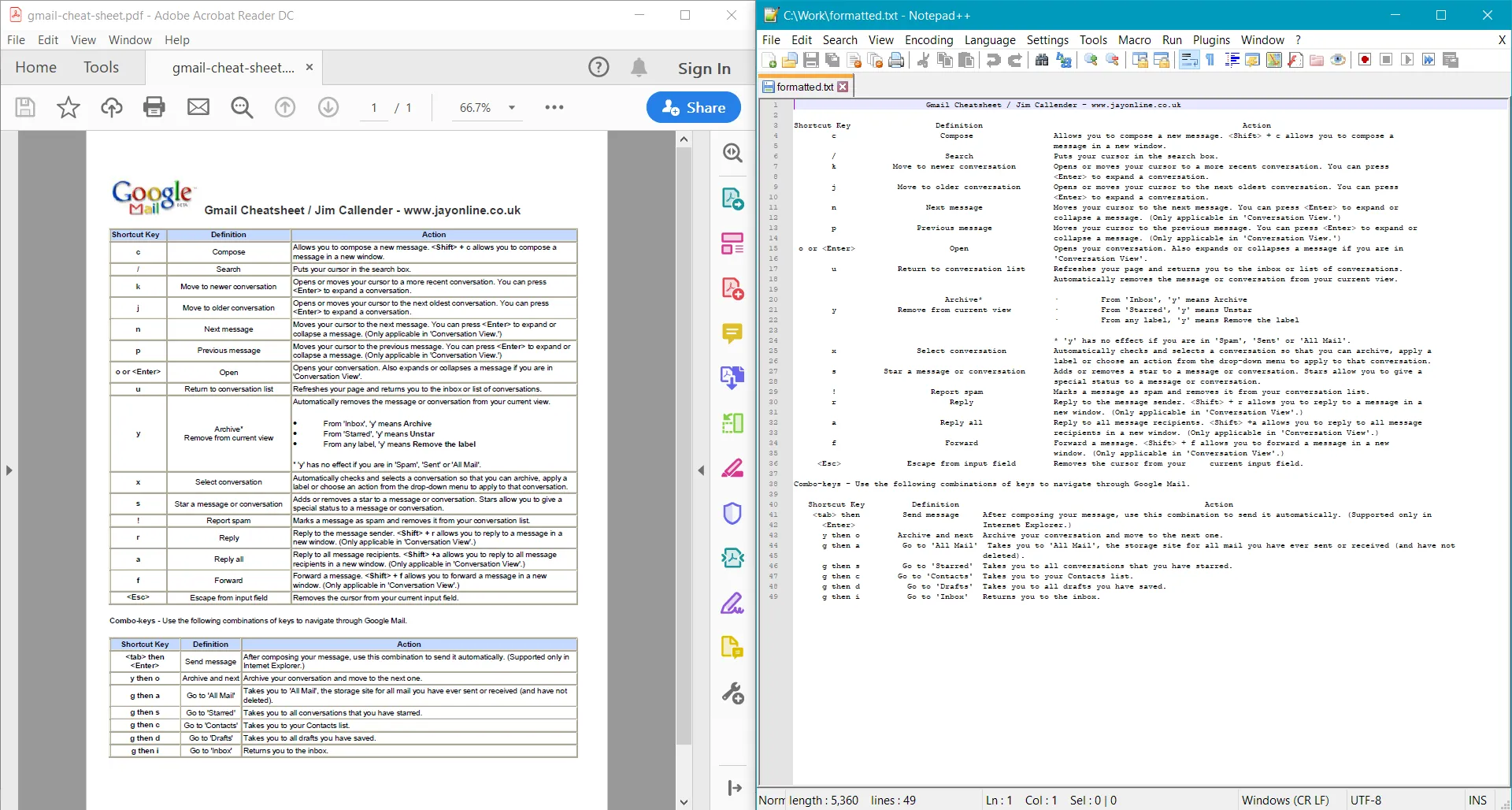
Task: Open More Tools wrench icon
Action: click(x=732, y=693)
